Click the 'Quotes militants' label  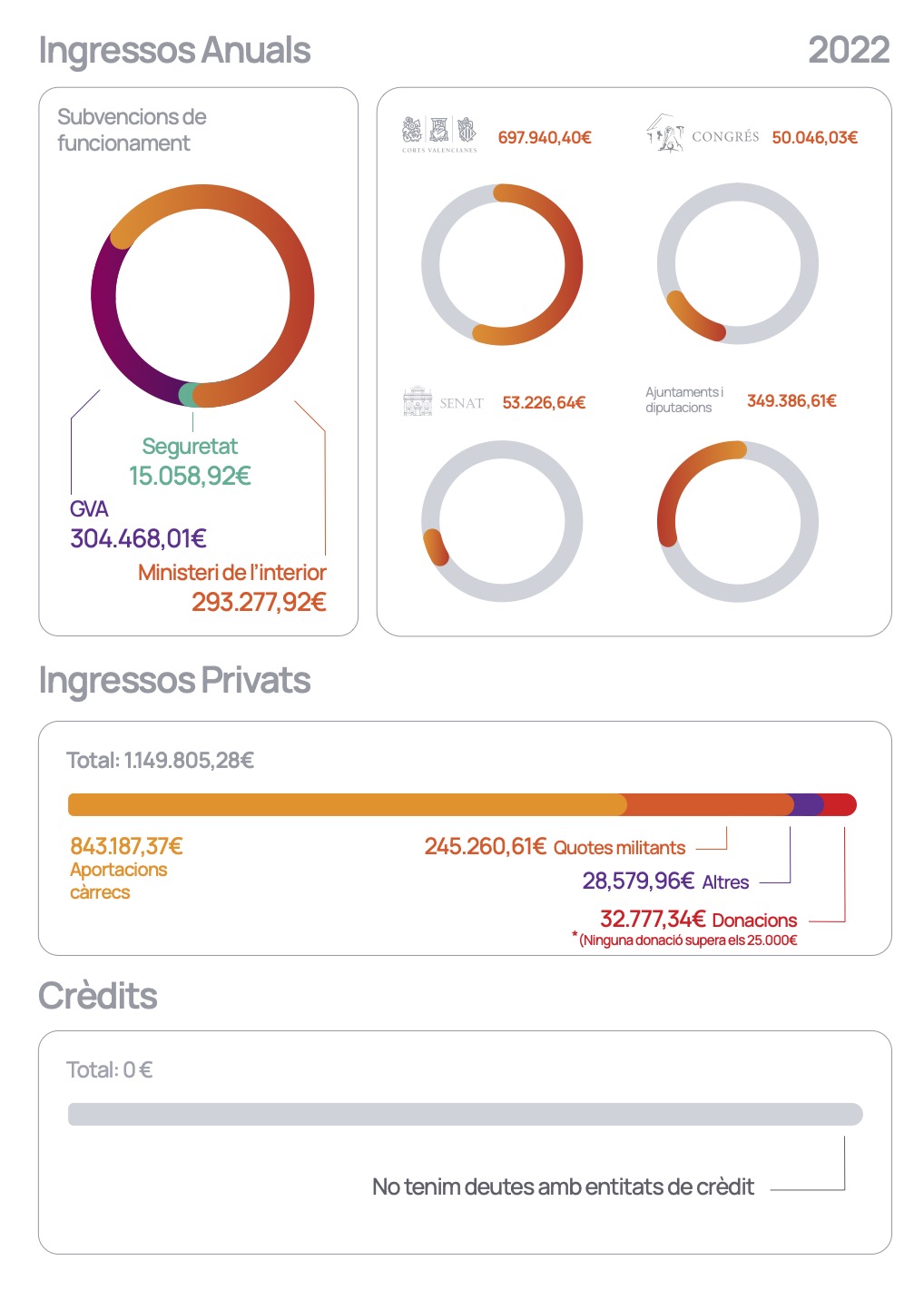click(x=620, y=848)
